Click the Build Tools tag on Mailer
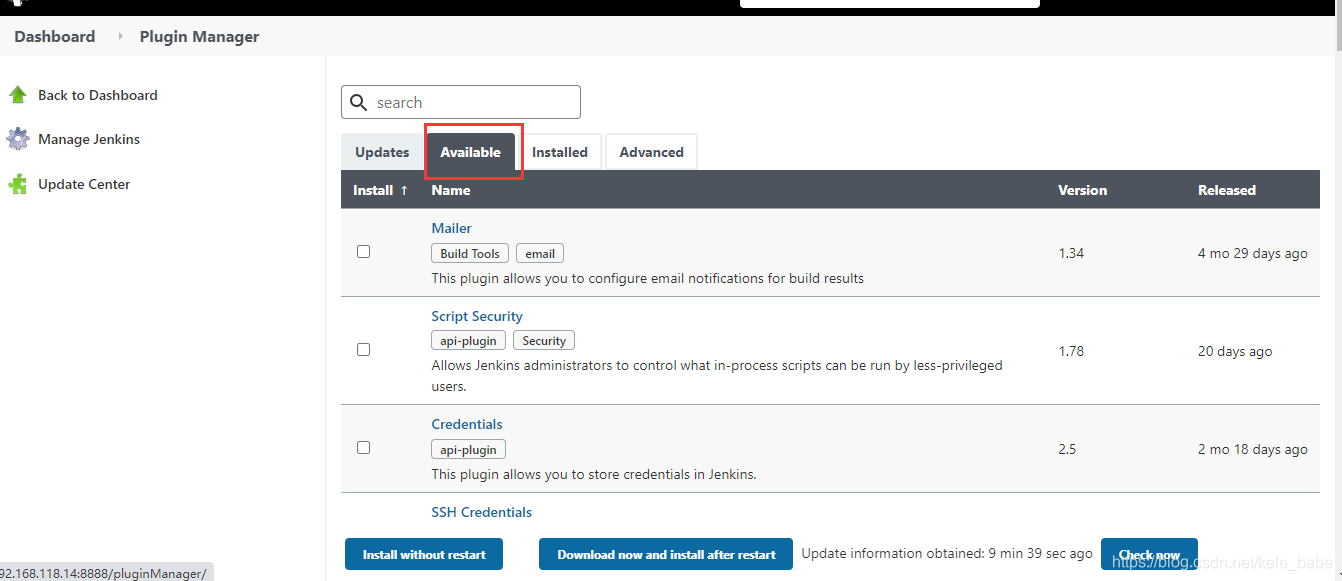This screenshot has width=1342, height=581. pos(470,253)
